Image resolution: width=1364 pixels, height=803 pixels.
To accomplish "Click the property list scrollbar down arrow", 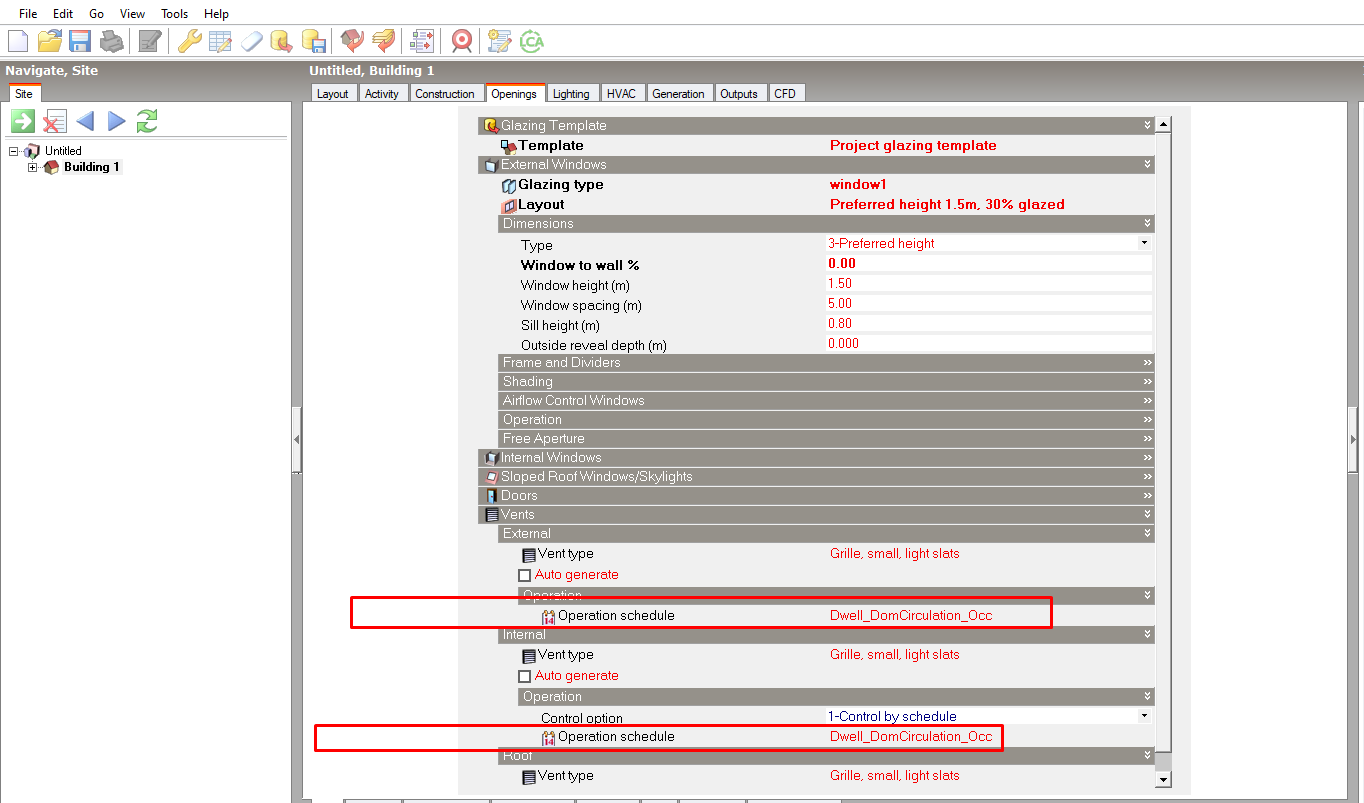I will tap(1163, 779).
